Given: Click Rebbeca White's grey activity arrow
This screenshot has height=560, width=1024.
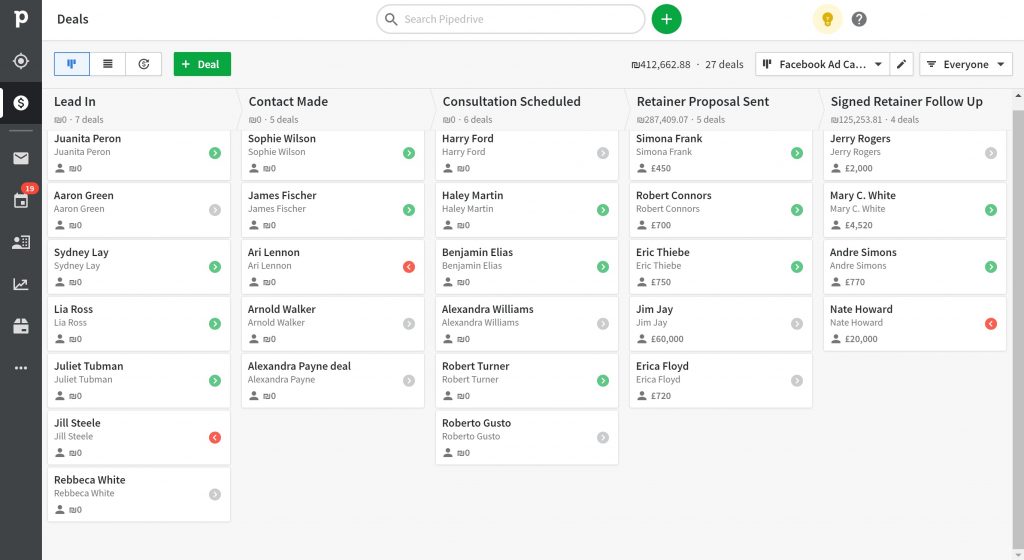Looking at the screenshot, I should tap(215, 495).
